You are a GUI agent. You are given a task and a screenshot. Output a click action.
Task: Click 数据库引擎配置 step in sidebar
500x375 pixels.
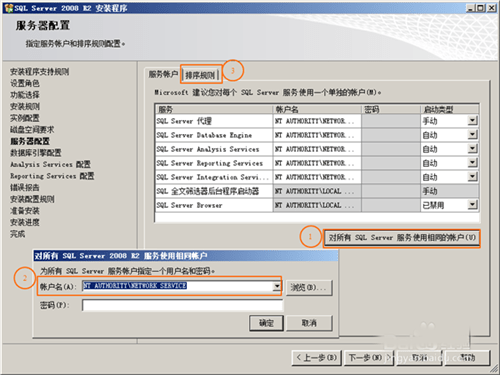(36, 153)
